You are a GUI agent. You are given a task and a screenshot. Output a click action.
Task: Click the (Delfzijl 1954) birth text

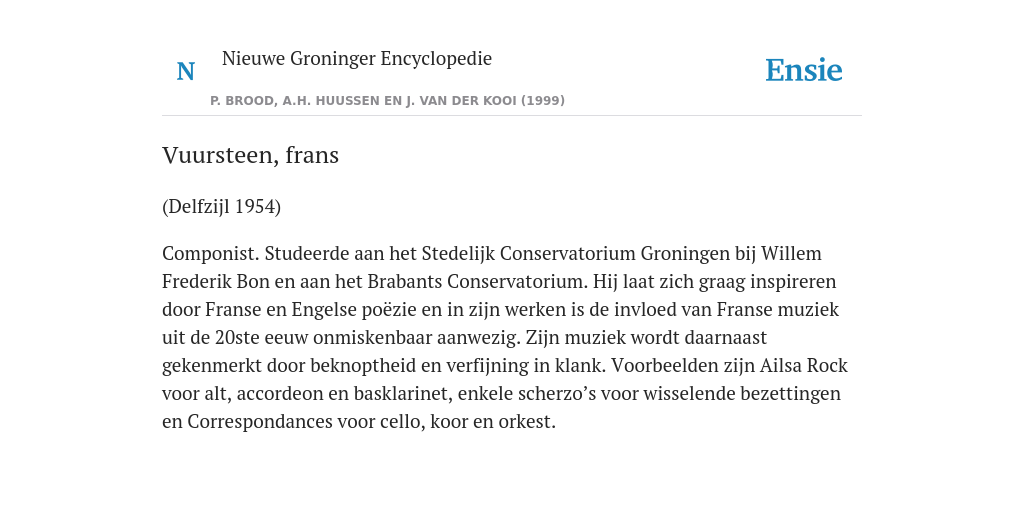click(221, 206)
